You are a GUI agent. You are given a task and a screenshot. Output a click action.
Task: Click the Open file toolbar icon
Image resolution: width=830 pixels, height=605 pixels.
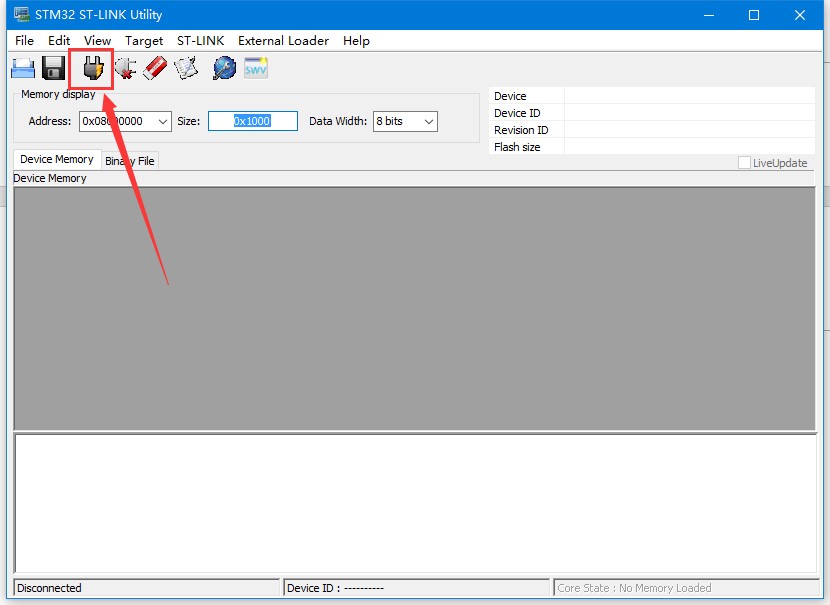[23, 68]
